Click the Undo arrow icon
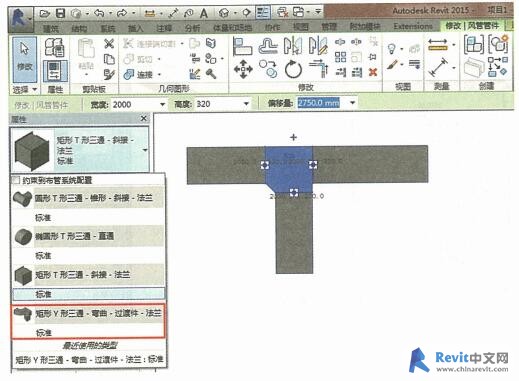Screen dimensions: 519x381 tap(99, 13)
